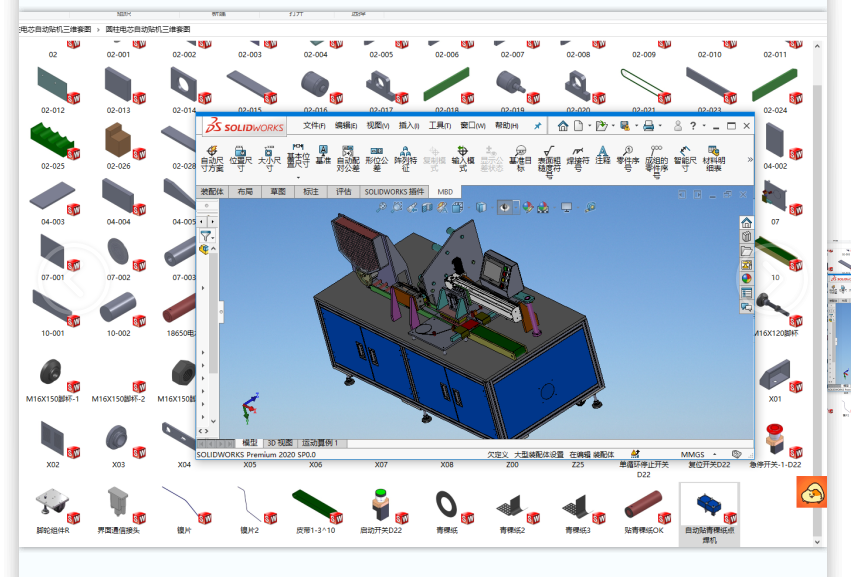This screenshot has height=577, width=851.
Task: Switch to the 运动算例 1 tab
Action: click(320, 442)
